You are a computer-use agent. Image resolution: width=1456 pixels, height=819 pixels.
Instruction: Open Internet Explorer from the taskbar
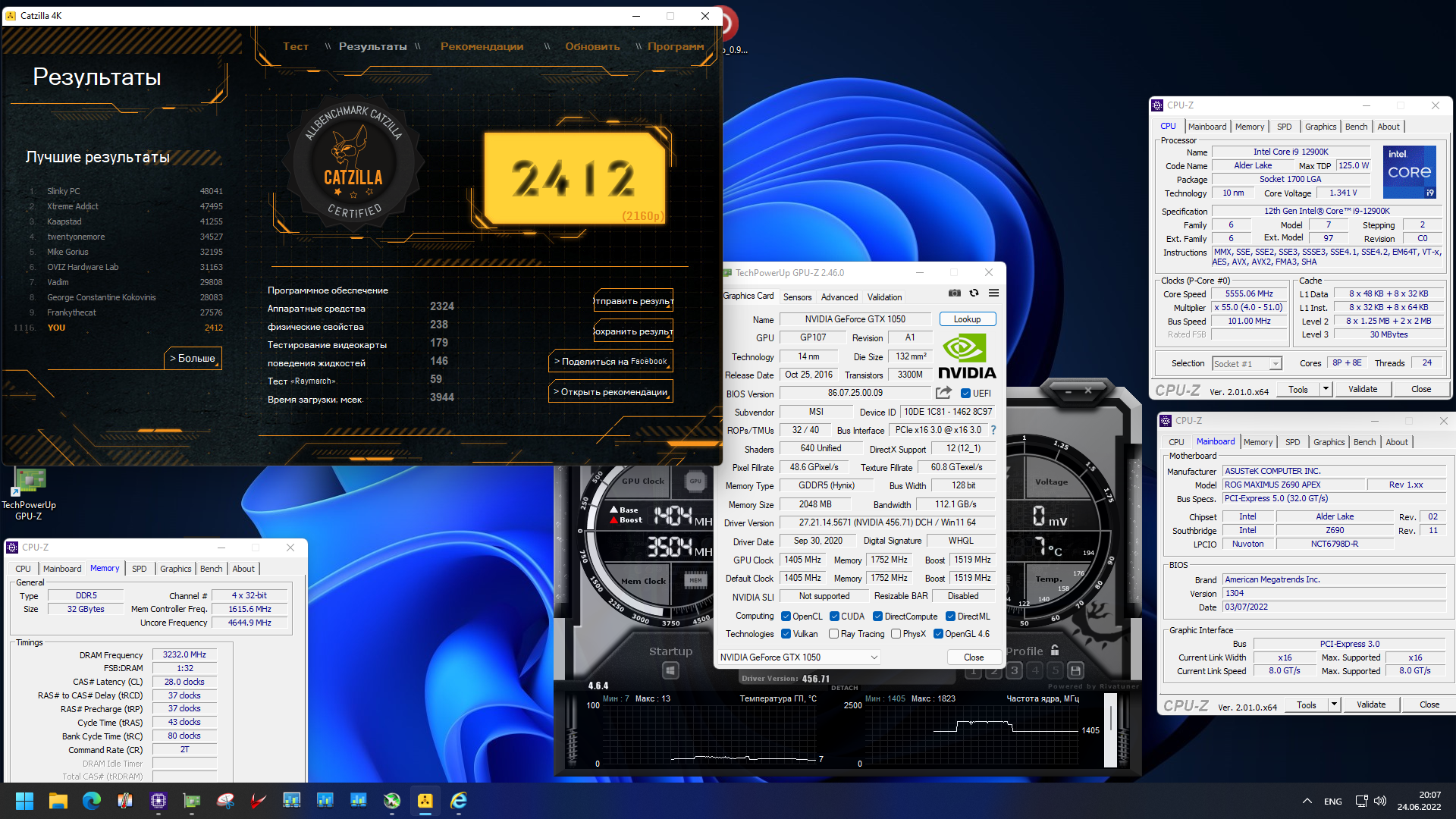[x=459, y=801]
